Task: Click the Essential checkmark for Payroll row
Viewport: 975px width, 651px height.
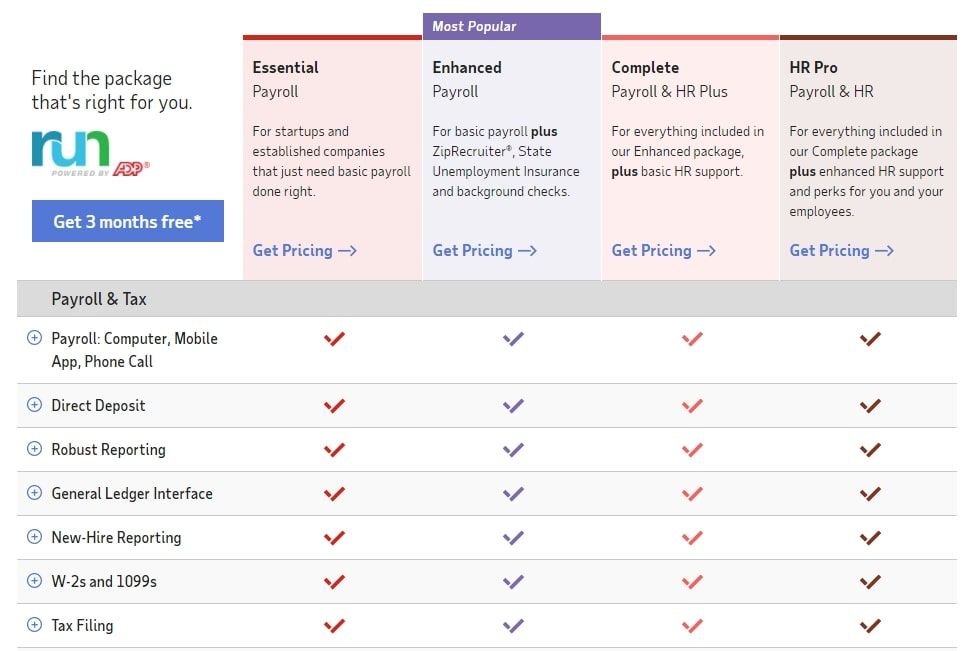Action: 334,339
